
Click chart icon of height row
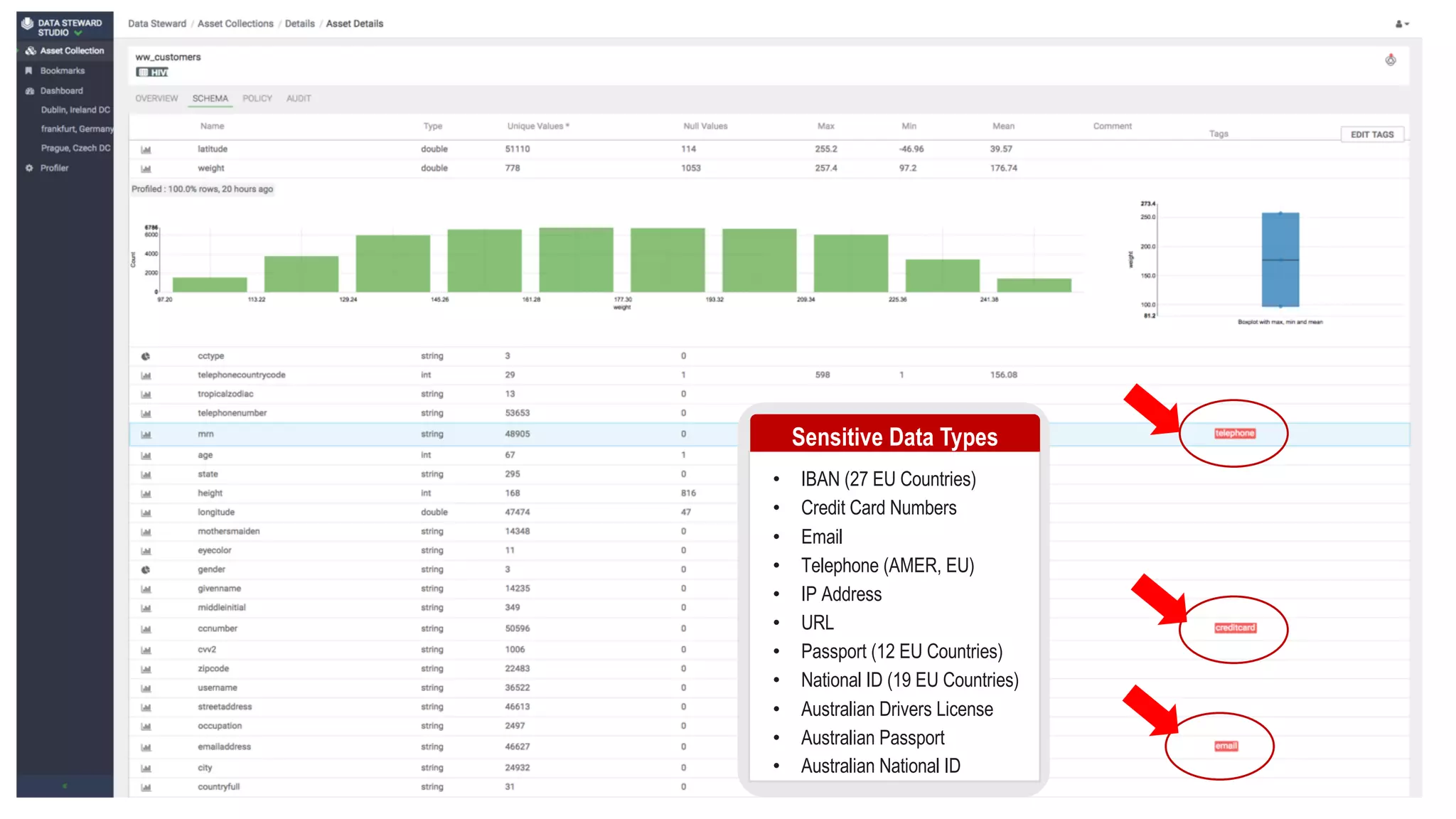click(x=146, y=494)
